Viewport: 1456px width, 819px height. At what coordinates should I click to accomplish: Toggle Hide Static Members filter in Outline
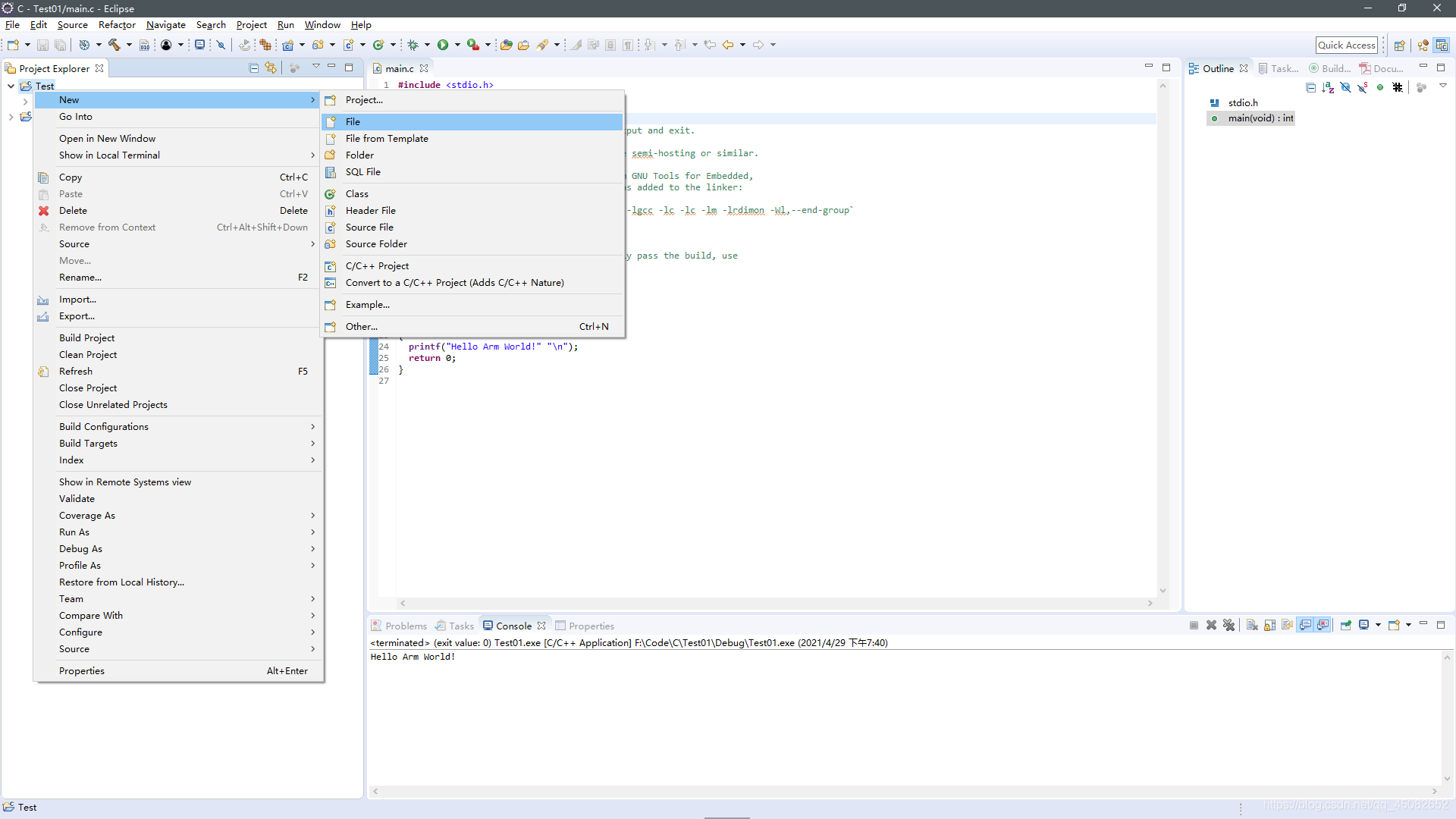point(1363,87)
